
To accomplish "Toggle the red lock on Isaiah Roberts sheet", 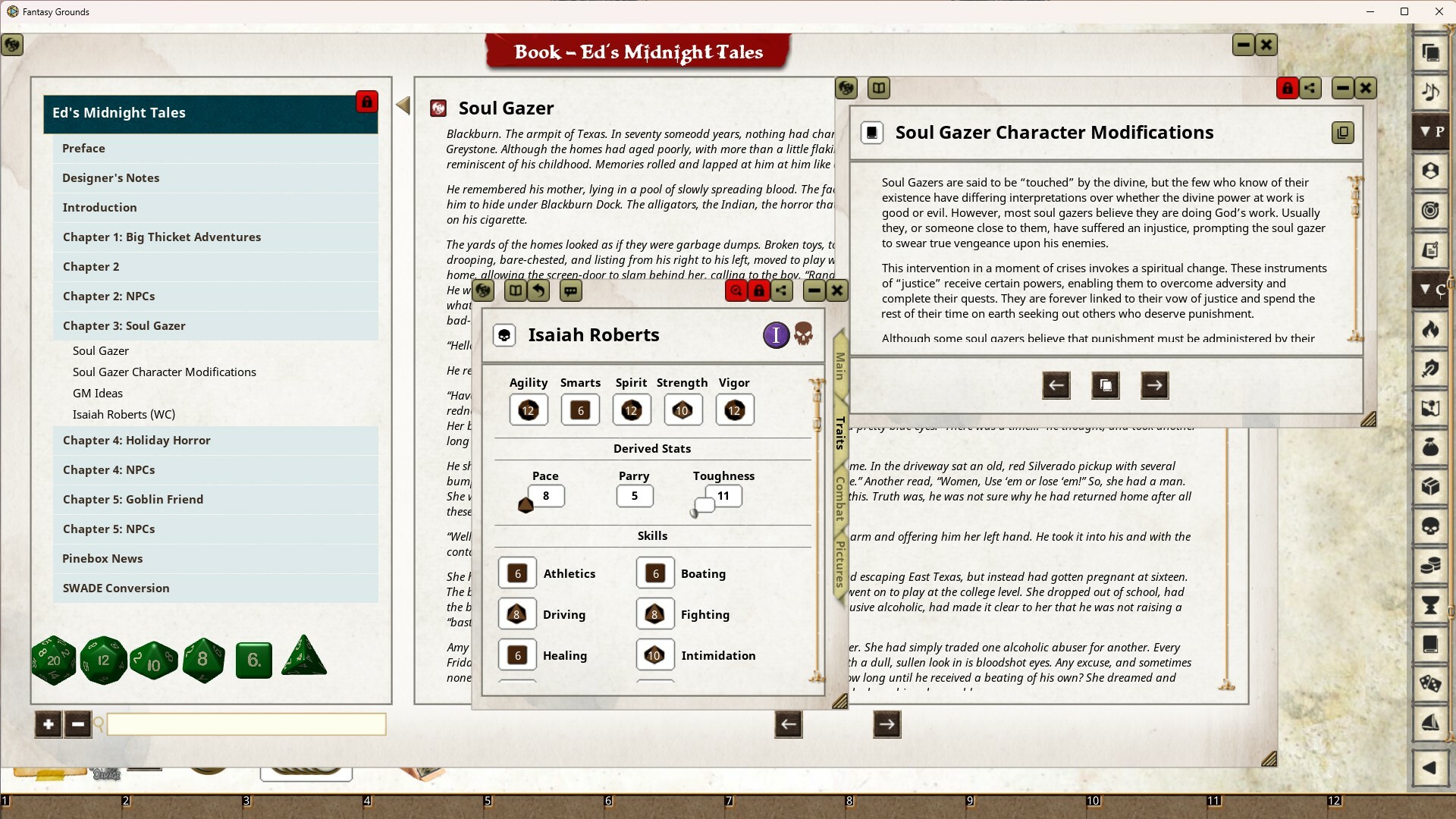I will click(x=759, y=290).
